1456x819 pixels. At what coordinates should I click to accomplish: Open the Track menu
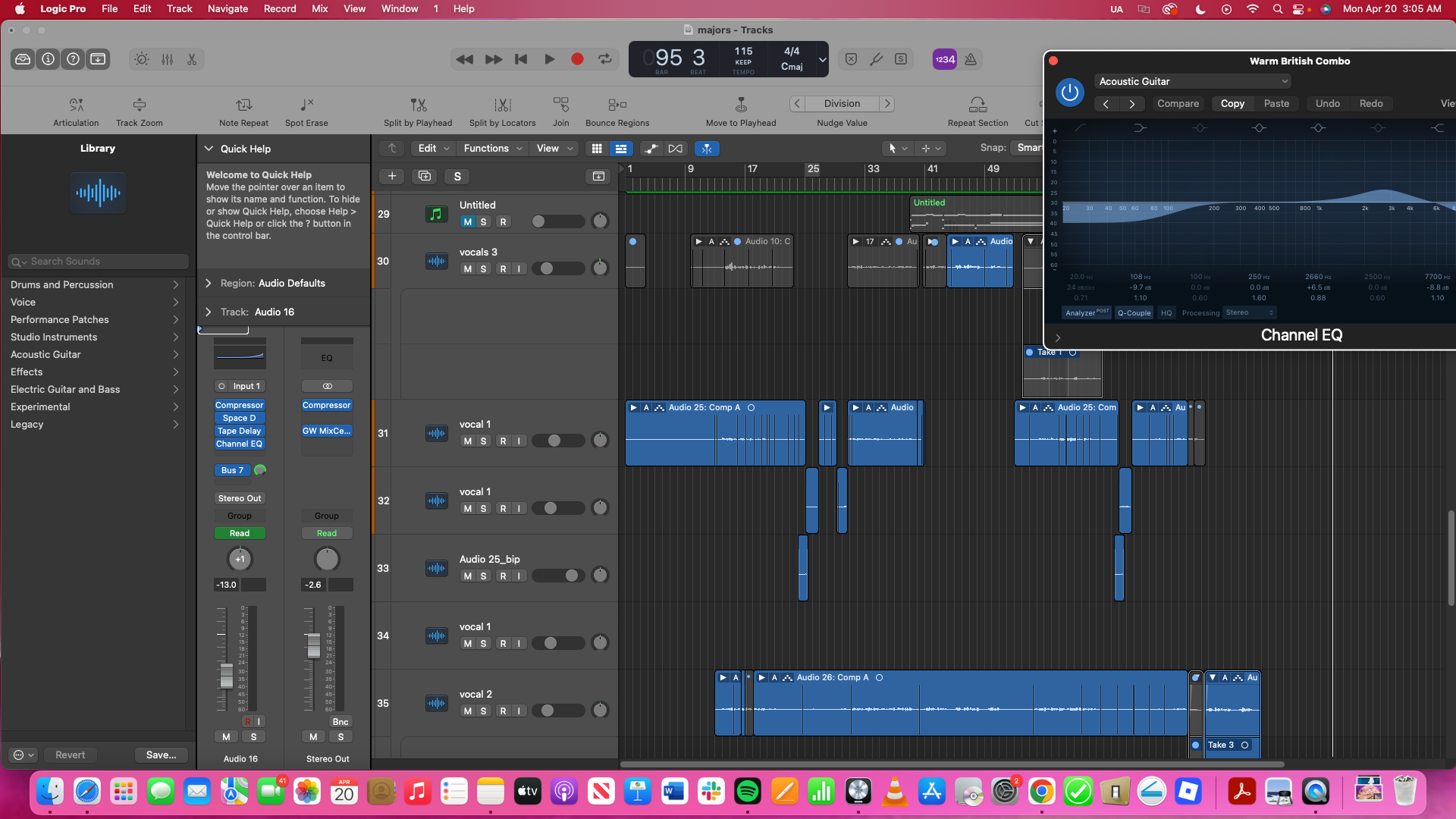pos(180,9)
